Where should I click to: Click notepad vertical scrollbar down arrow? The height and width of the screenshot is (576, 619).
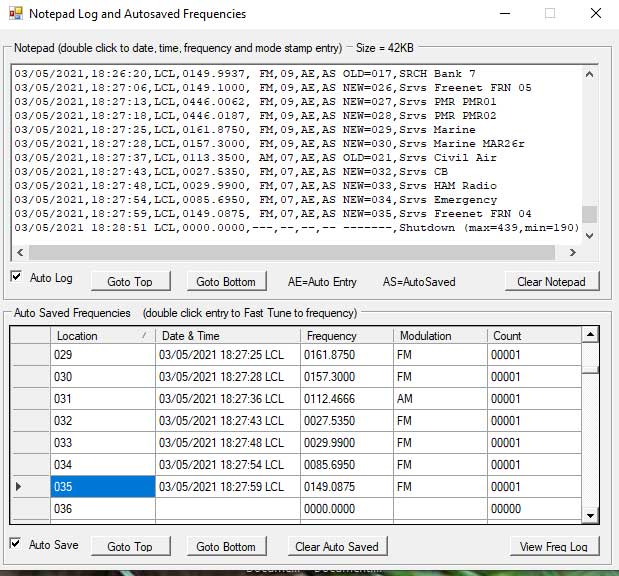tap(589, 236)
